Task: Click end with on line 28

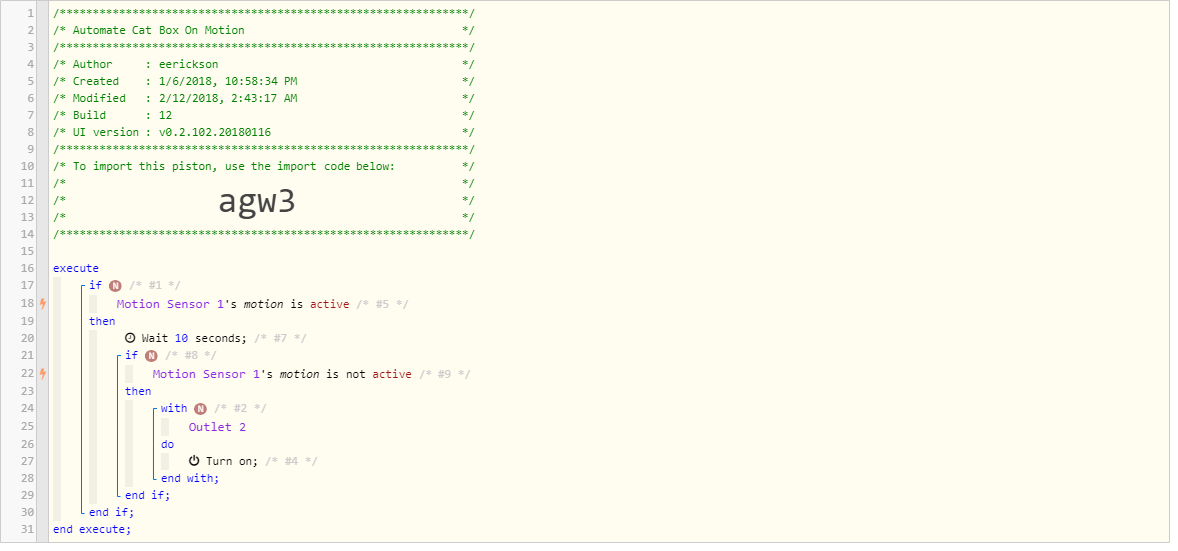Action: (190, 478)
